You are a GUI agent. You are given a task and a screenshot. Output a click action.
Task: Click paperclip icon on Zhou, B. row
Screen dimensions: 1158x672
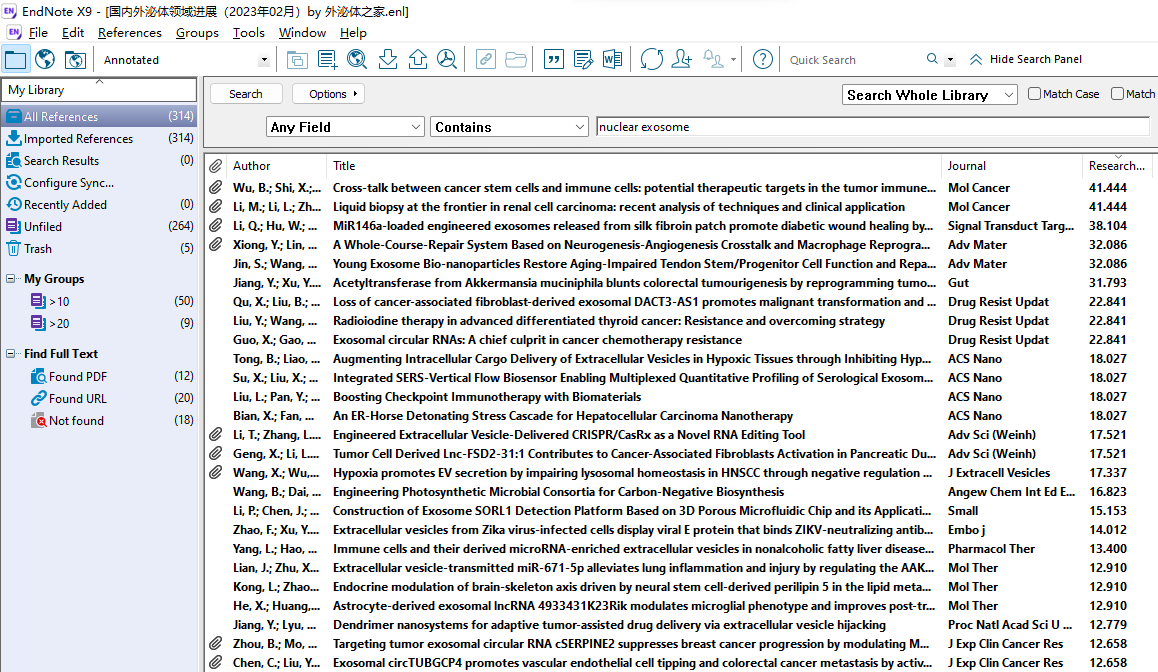(x=216, y=644)
